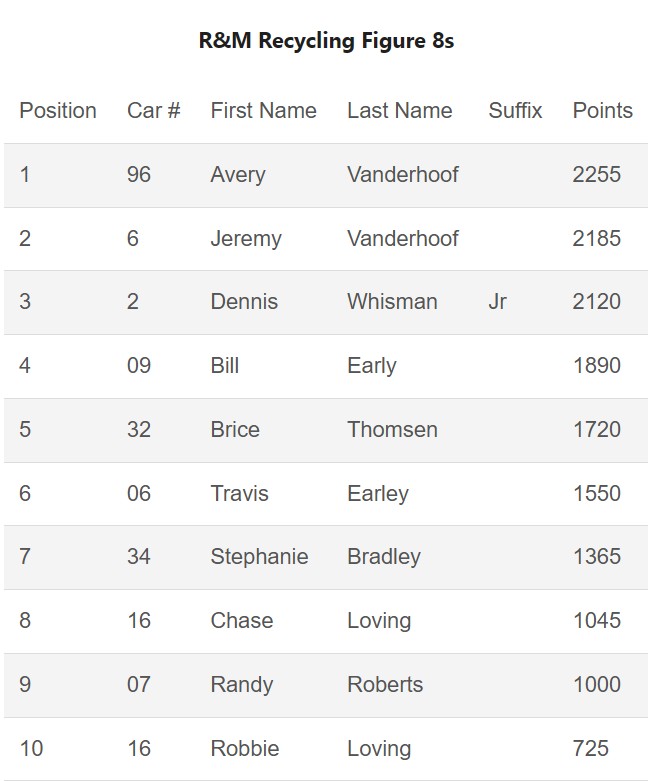Click the Bradley last name cell
Viewport: 650px width, 781px height.
383,557
